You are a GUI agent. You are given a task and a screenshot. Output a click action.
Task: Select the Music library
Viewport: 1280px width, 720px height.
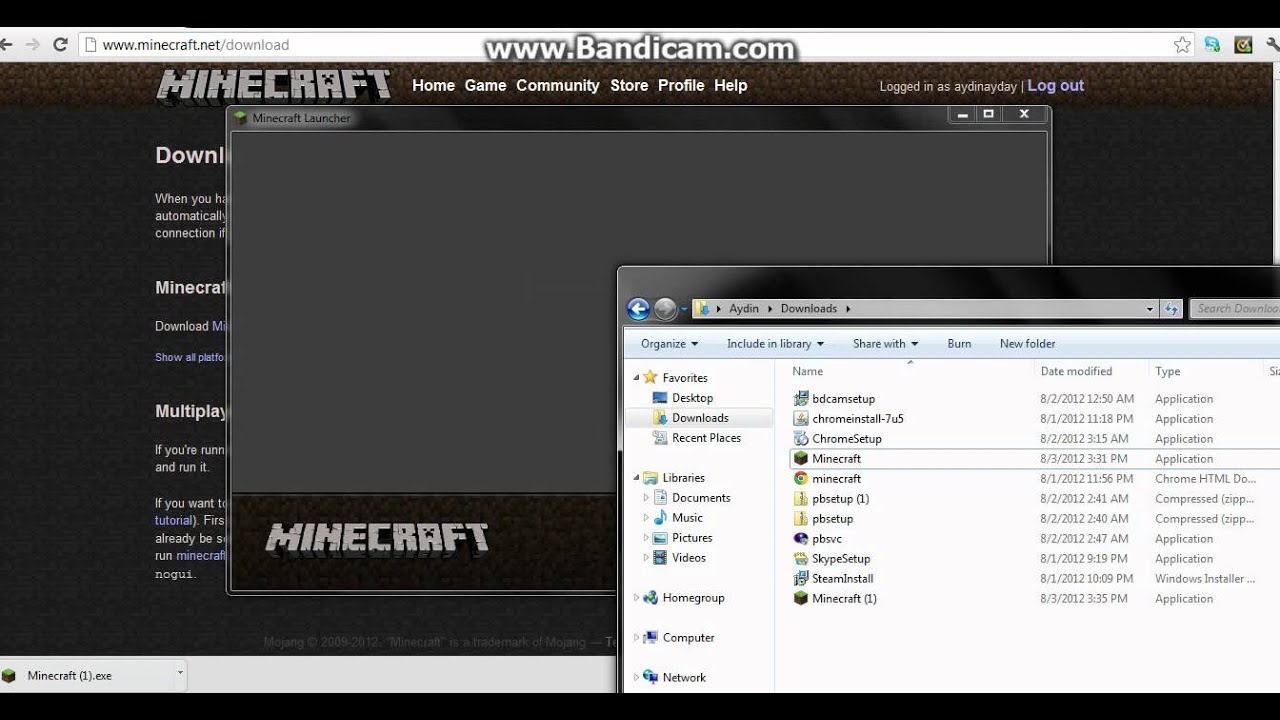pos(687,518)
